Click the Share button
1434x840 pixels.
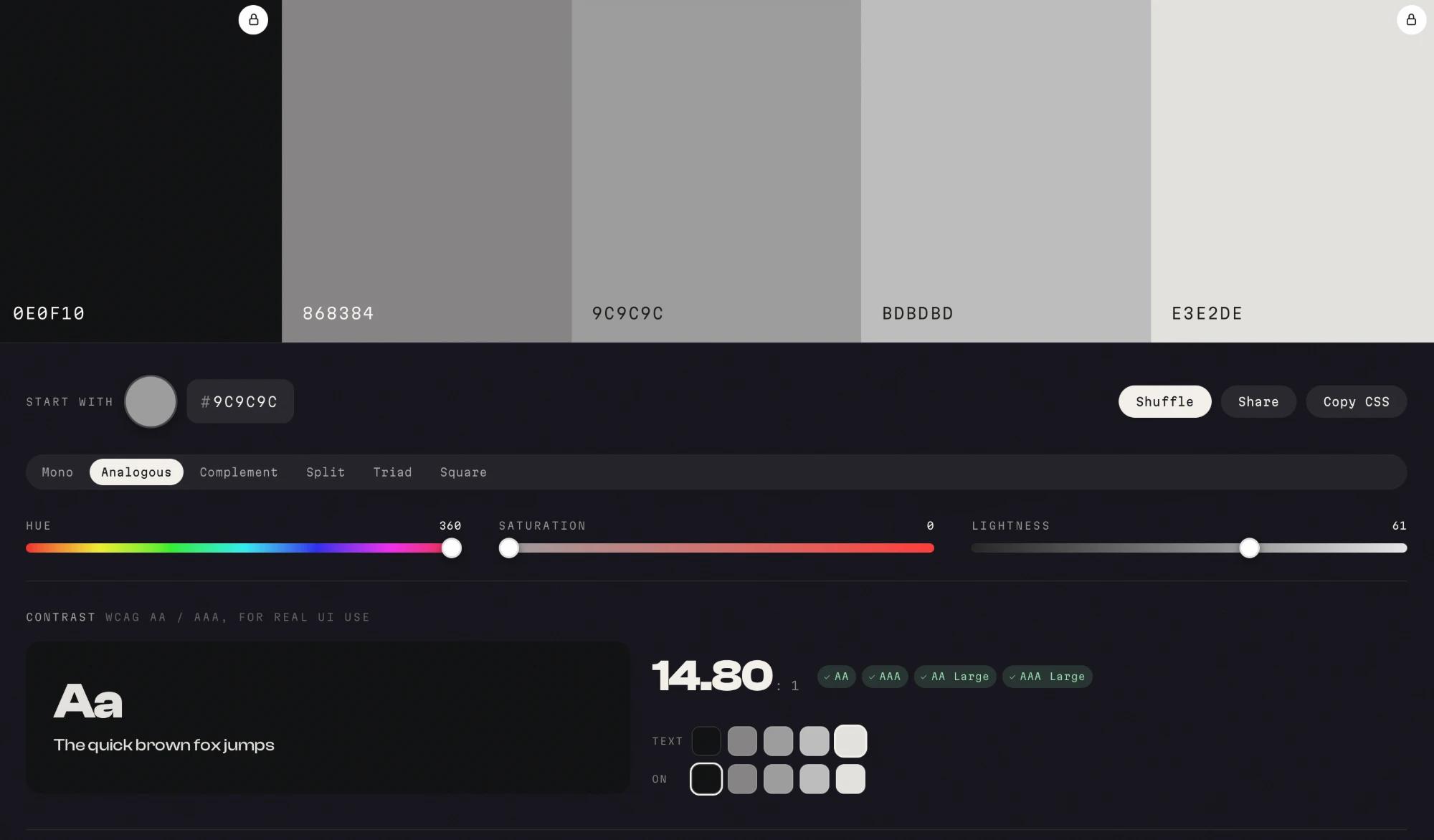(x=1258, y=401)
